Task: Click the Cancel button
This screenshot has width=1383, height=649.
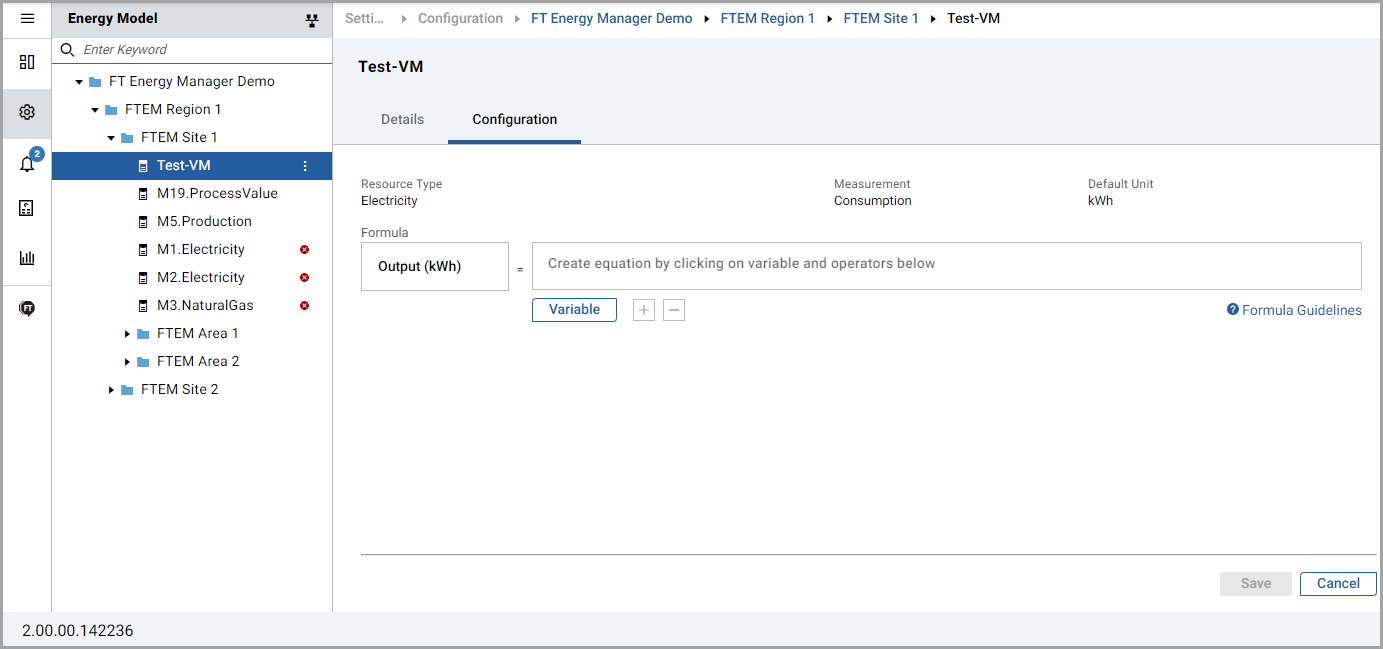Action: click(x=1338, y=584)
